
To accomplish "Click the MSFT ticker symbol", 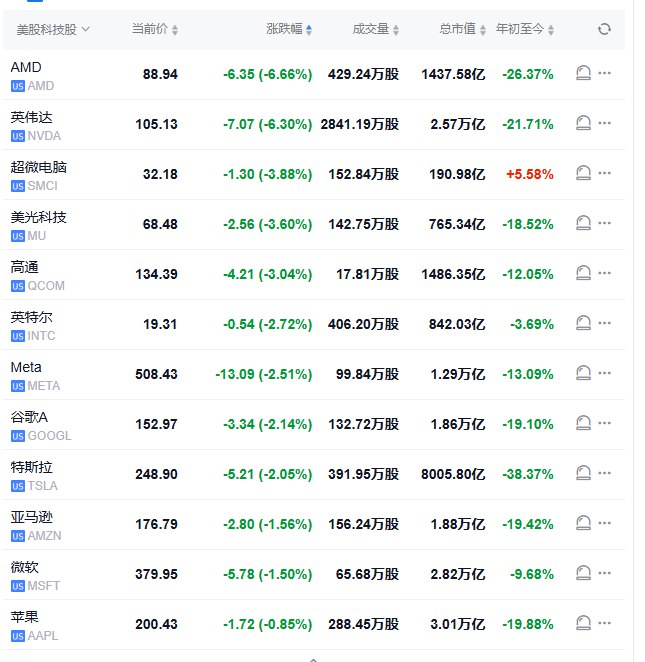I will pyautogui.click(x=44, y=586).
